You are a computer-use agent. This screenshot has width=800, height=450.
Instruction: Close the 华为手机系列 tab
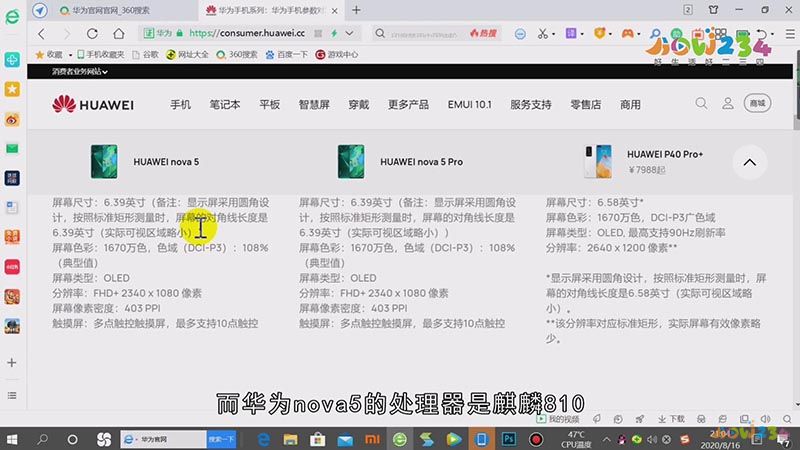point(335,10)
